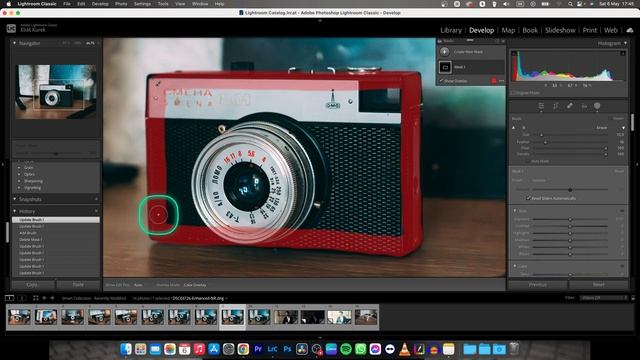Select the last filmstrip thumbnail
This screenshot has width=640, height=360.
[366, 317]
